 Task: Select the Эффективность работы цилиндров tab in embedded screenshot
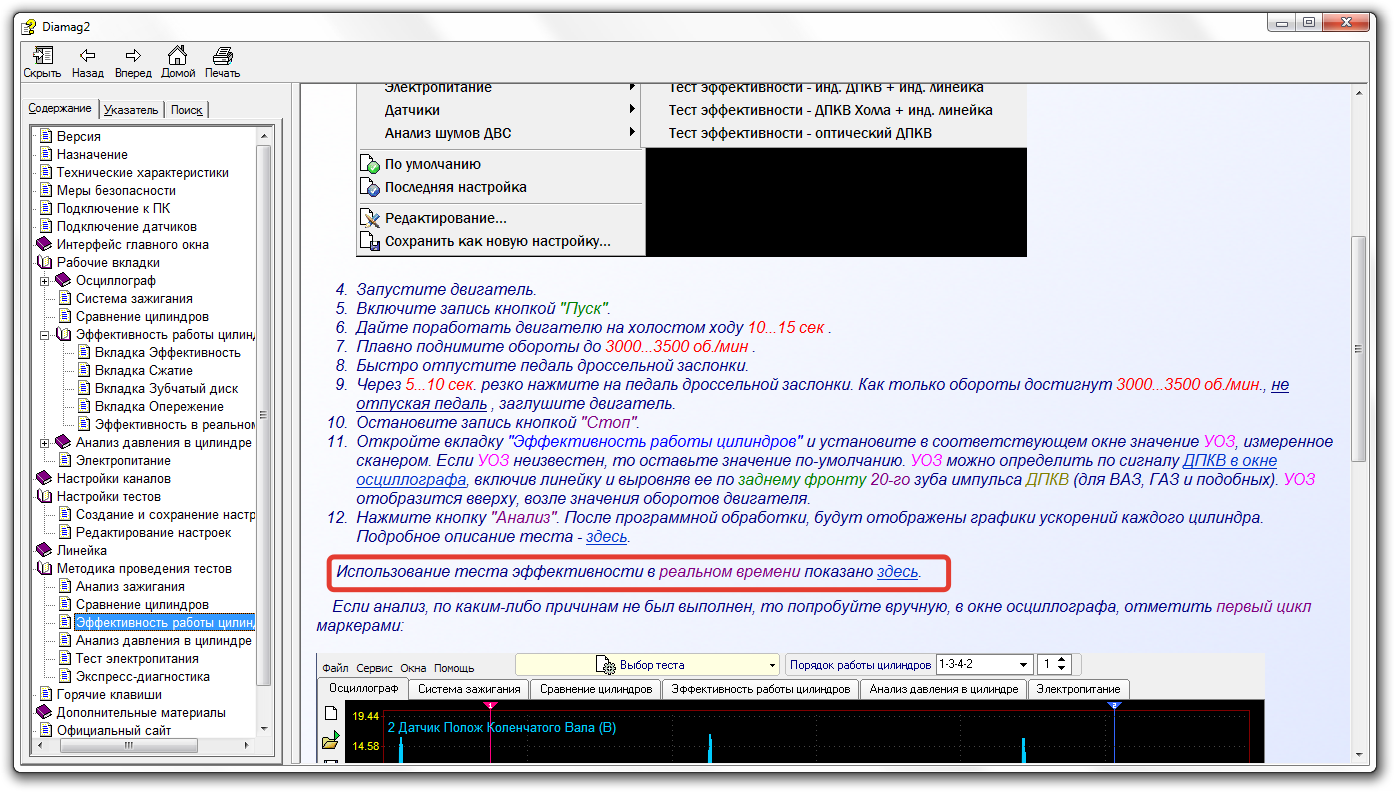tap(761, 689)
